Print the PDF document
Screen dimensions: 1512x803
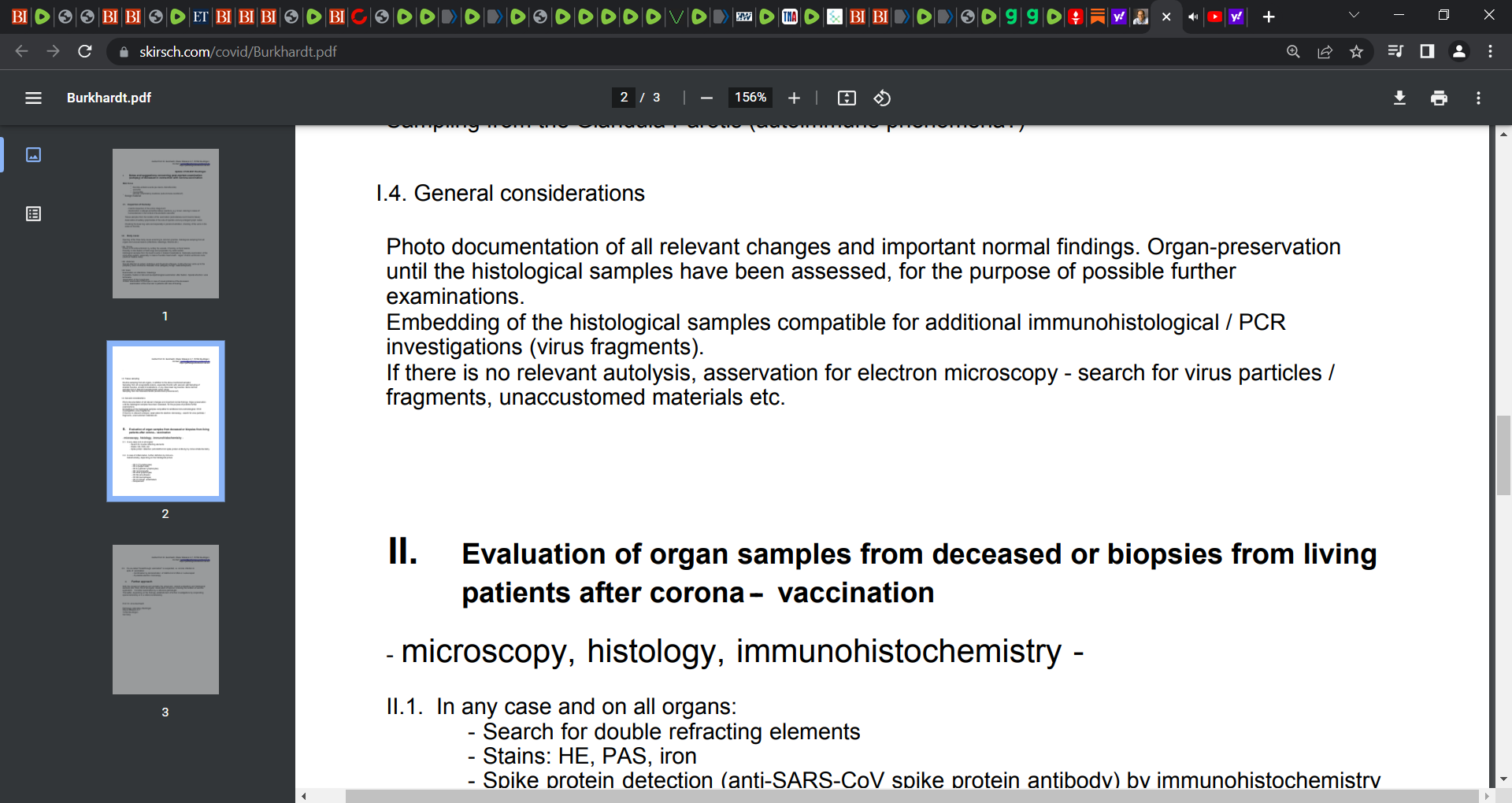1439,98
